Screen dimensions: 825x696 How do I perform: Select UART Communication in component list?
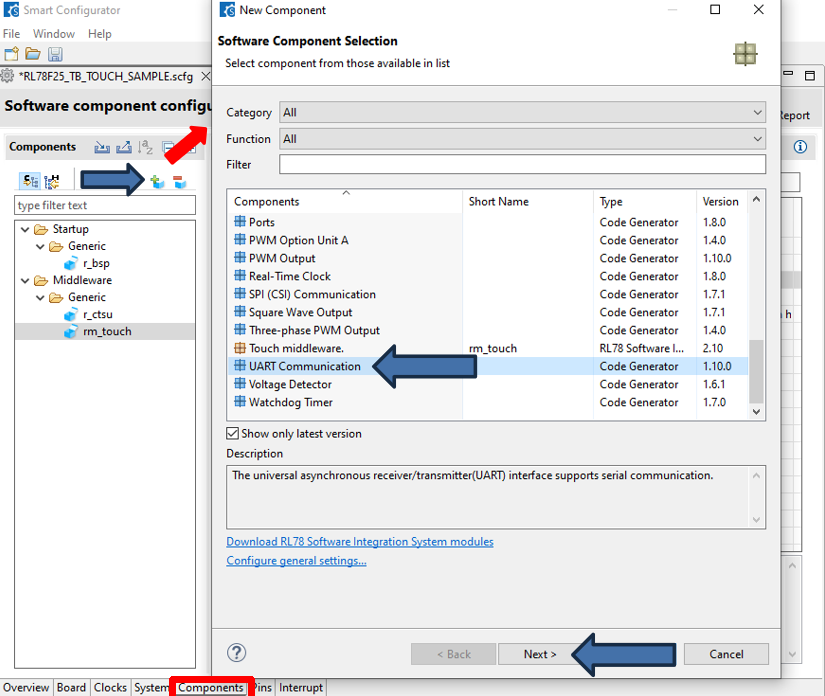[304, 366]
